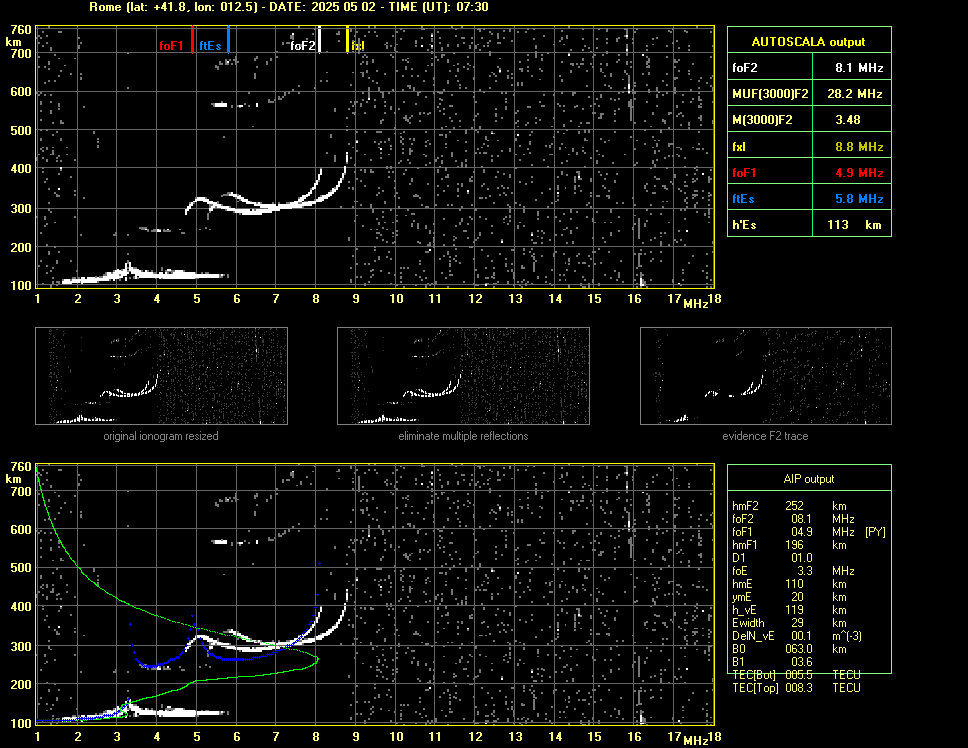Select the '3.48' M(3000)F2 value
This screenshot has width=968, height=748.
pos(848,120)
